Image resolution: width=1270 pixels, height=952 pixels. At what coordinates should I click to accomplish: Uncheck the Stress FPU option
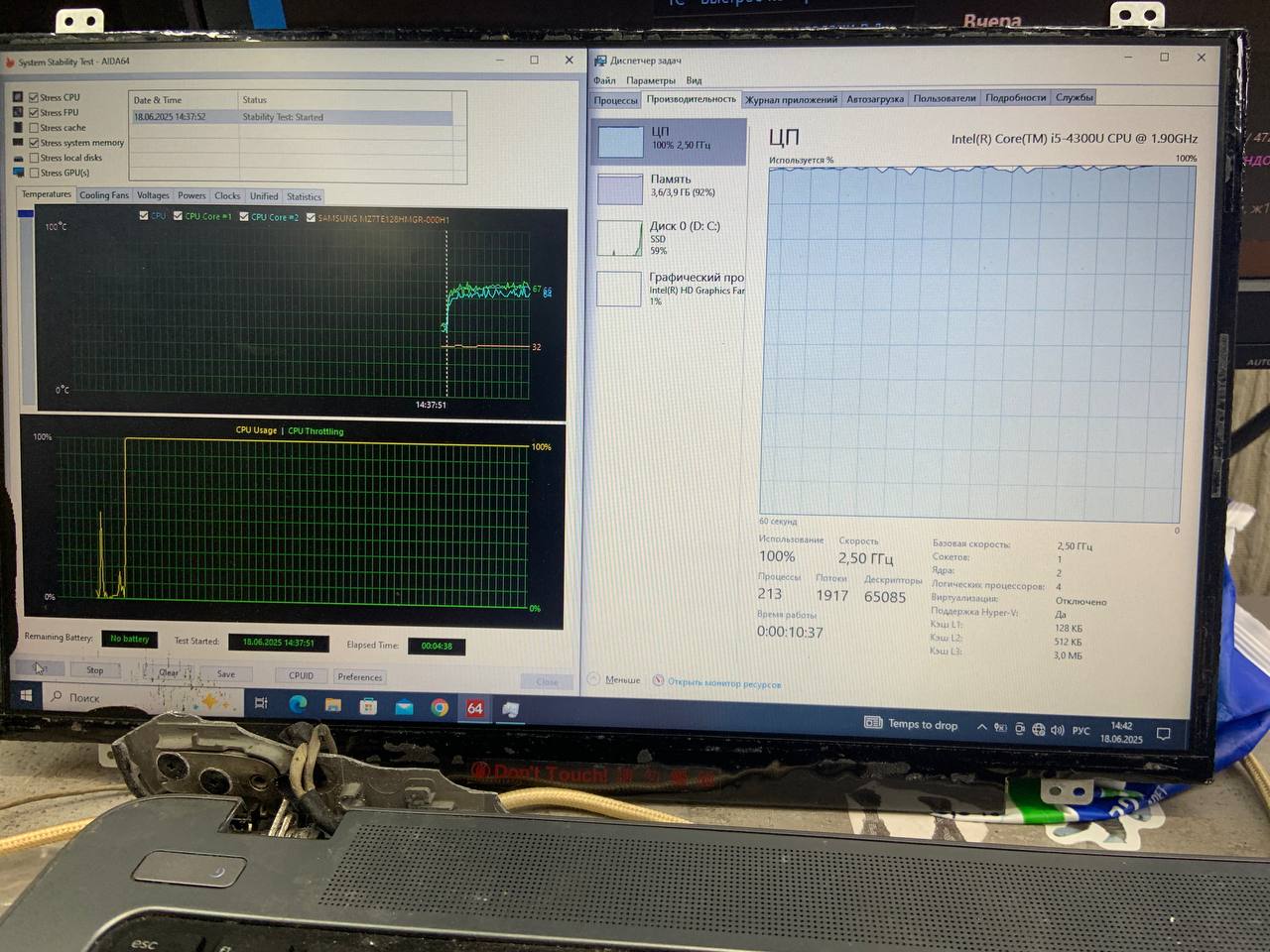(35, 113)
